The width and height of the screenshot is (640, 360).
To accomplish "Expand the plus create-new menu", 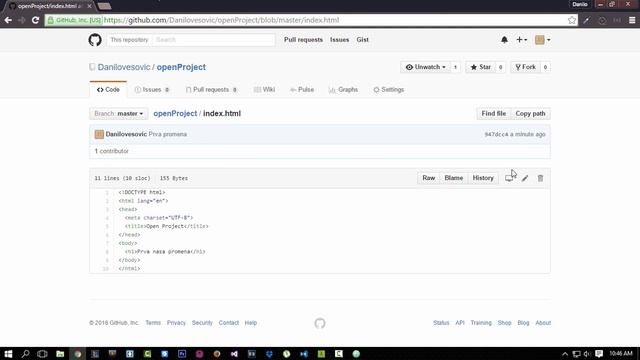I will coord(522,40).
